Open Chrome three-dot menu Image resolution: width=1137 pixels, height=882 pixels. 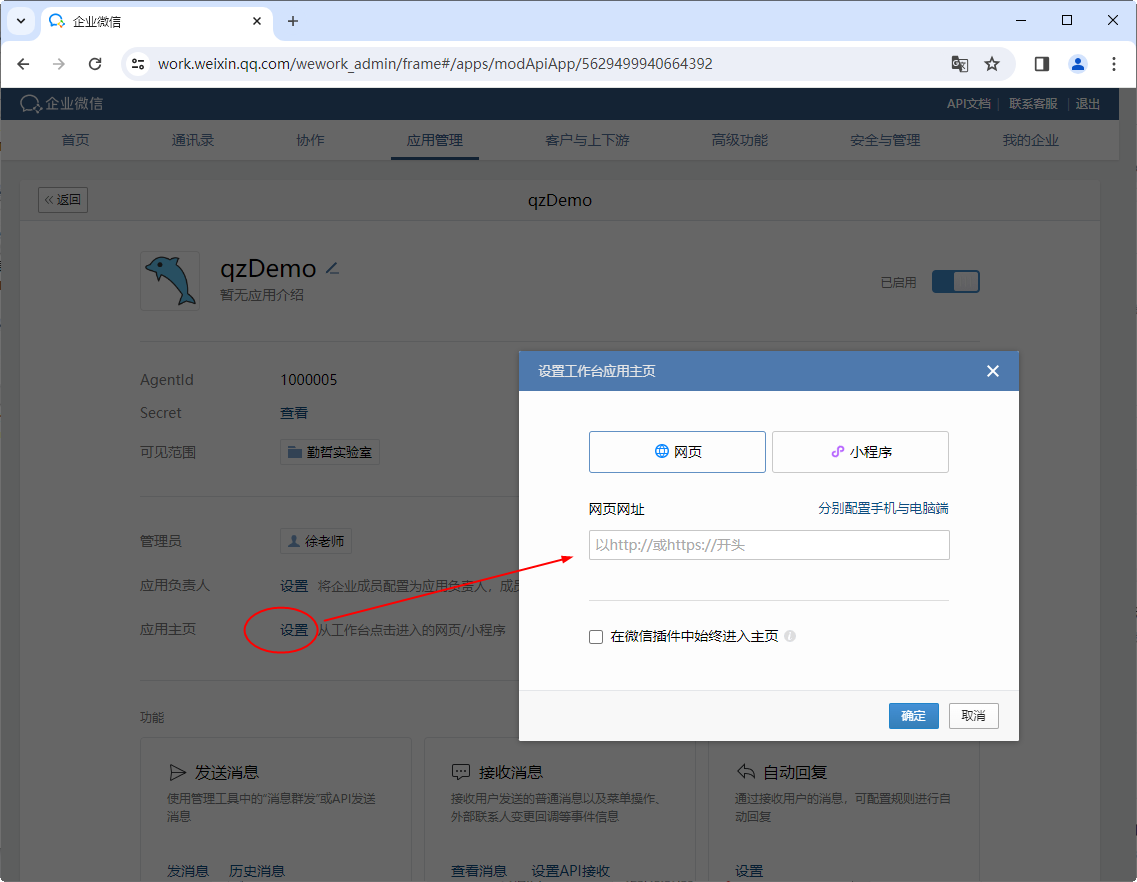coord(1114,64)
